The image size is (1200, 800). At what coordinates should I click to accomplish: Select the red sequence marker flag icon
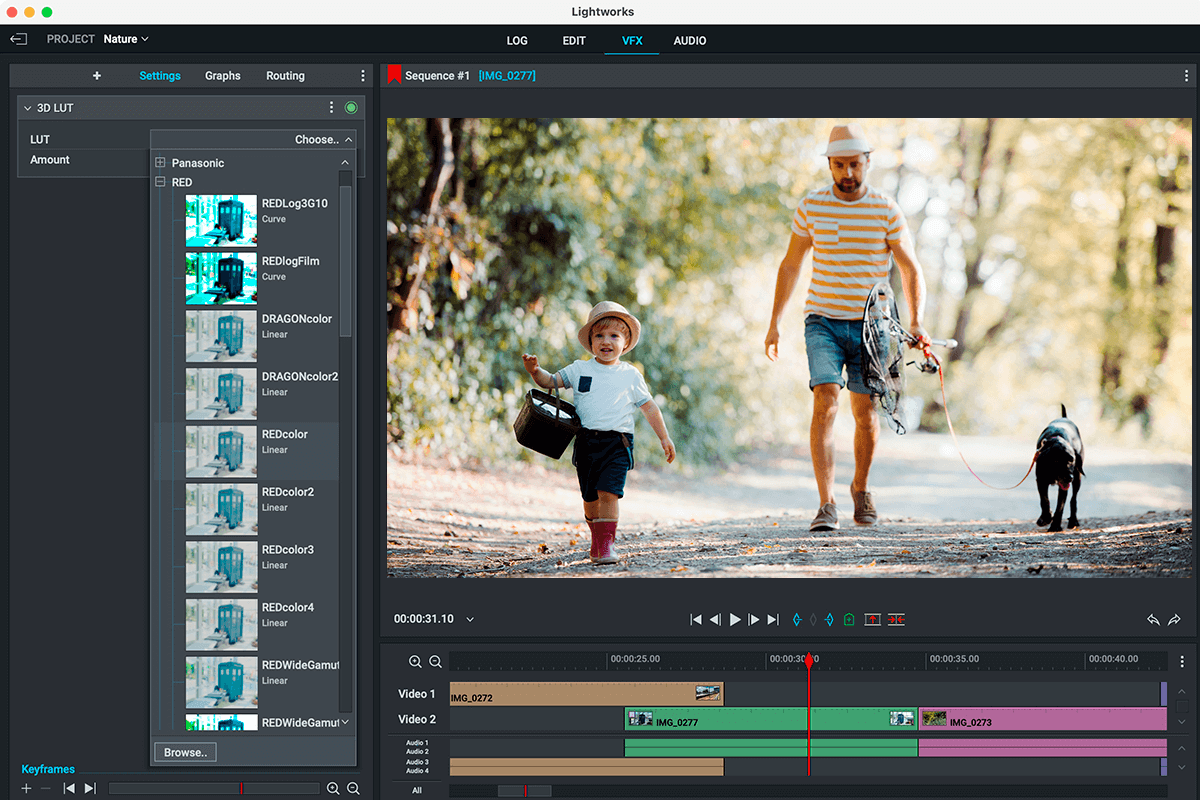pos(394,73)
